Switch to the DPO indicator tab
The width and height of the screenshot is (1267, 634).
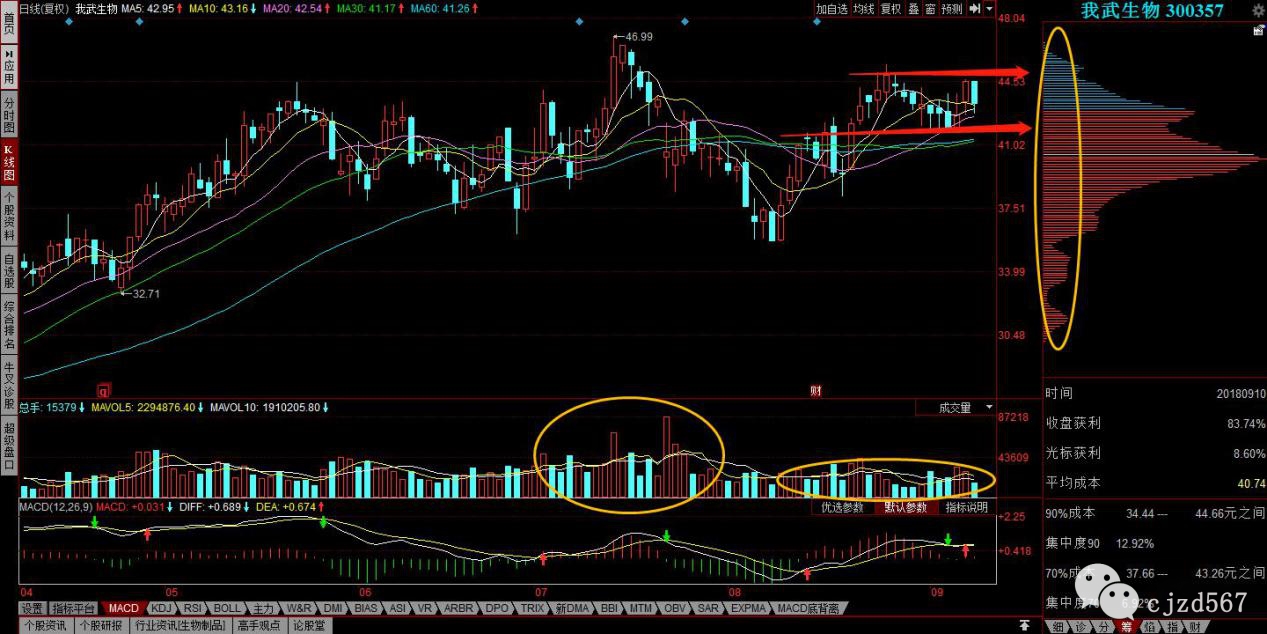(x=497, y=608)
